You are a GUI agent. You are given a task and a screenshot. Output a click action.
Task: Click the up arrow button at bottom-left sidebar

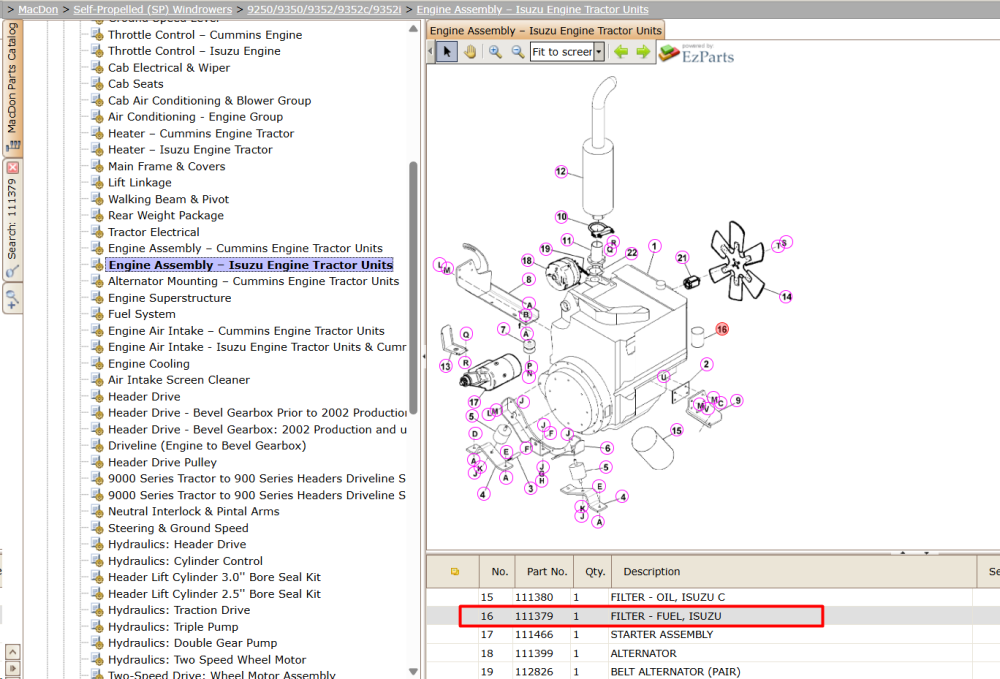(x=13, y=652)
